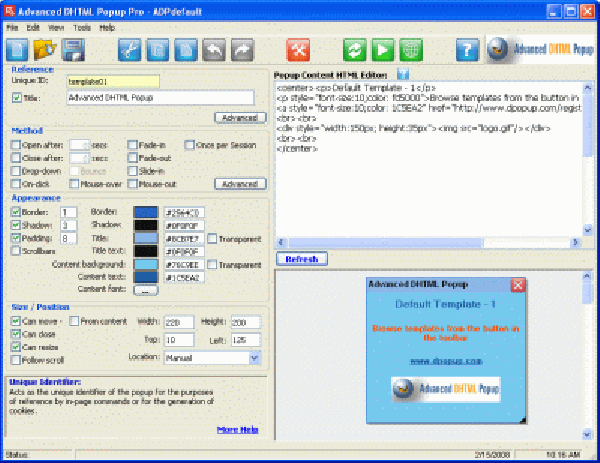
Task: Click the blue question mark help icon
Action: (466, 49)
